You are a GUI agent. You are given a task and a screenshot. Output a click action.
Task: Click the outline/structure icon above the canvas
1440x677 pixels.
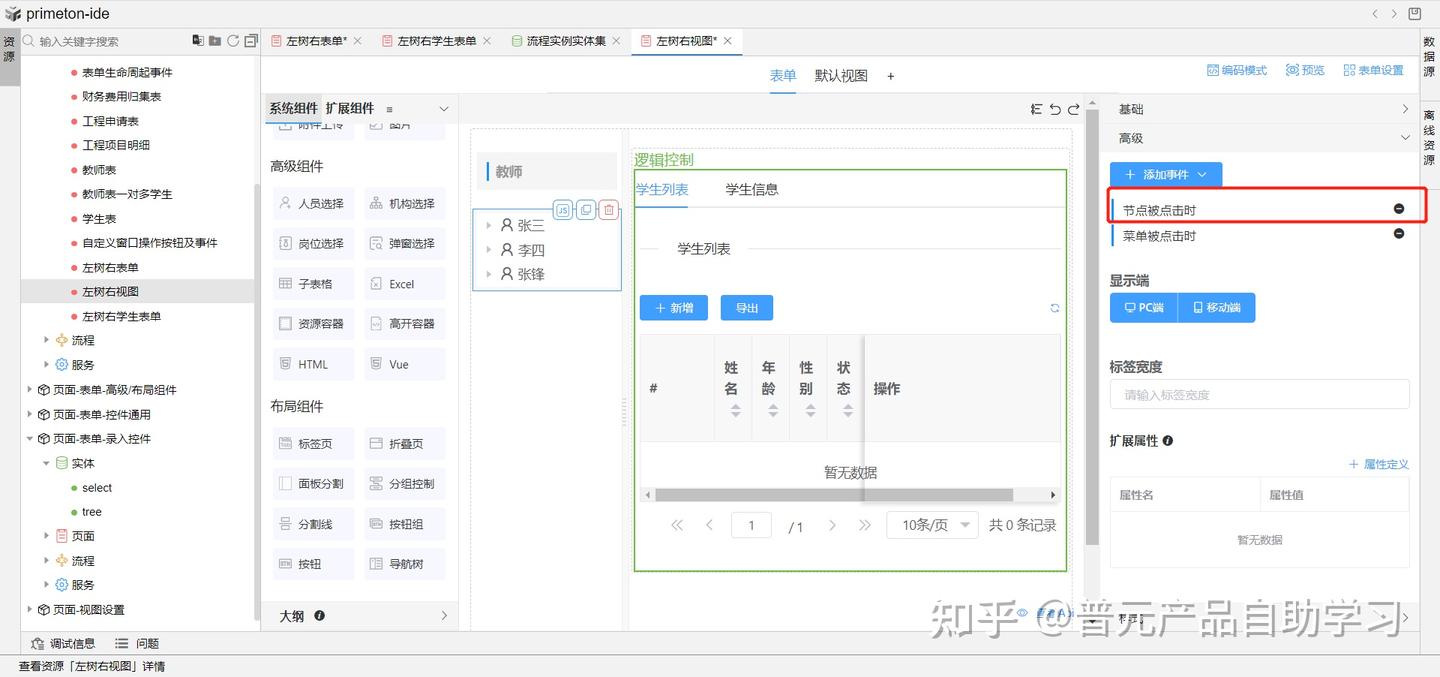[1037, 108]
